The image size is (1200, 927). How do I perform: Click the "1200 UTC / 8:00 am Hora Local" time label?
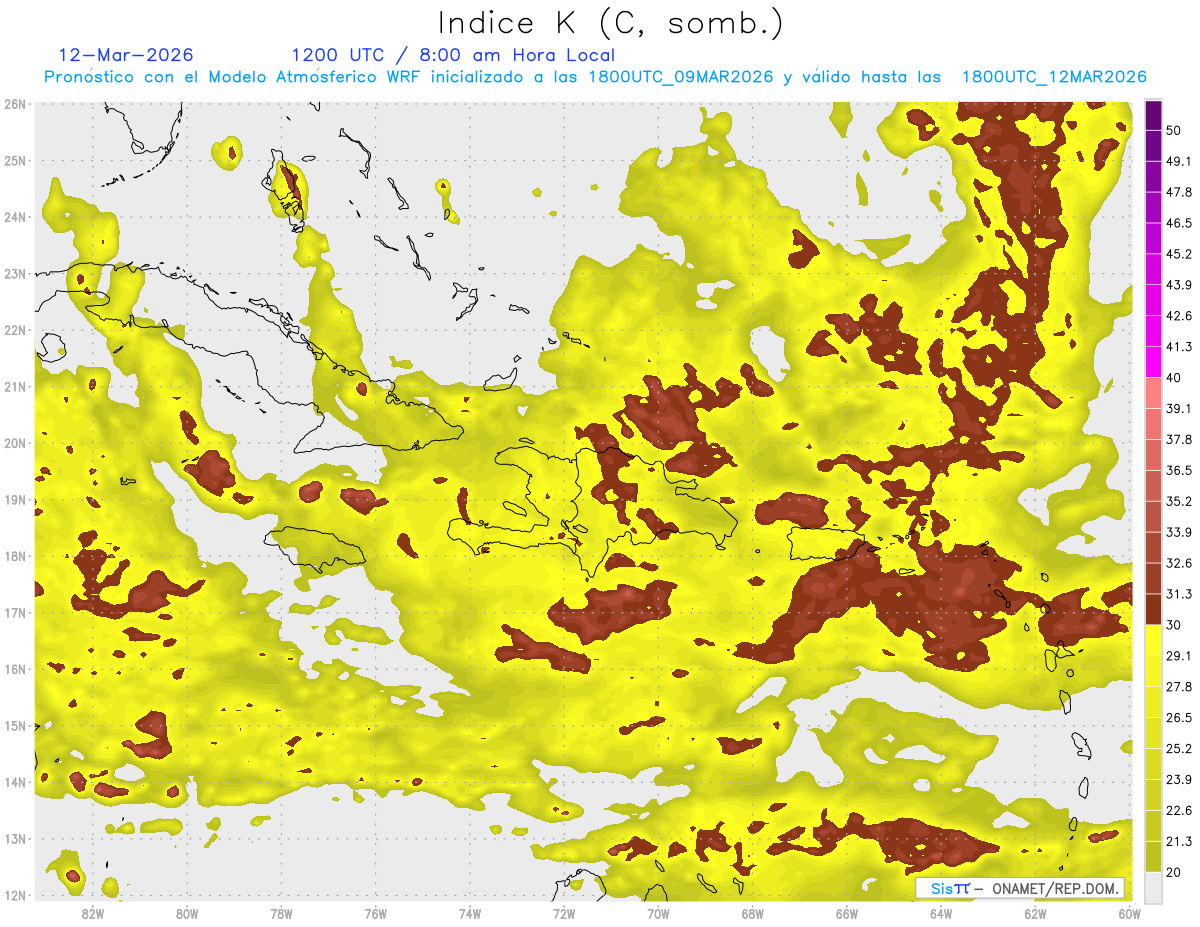point(453,55)
